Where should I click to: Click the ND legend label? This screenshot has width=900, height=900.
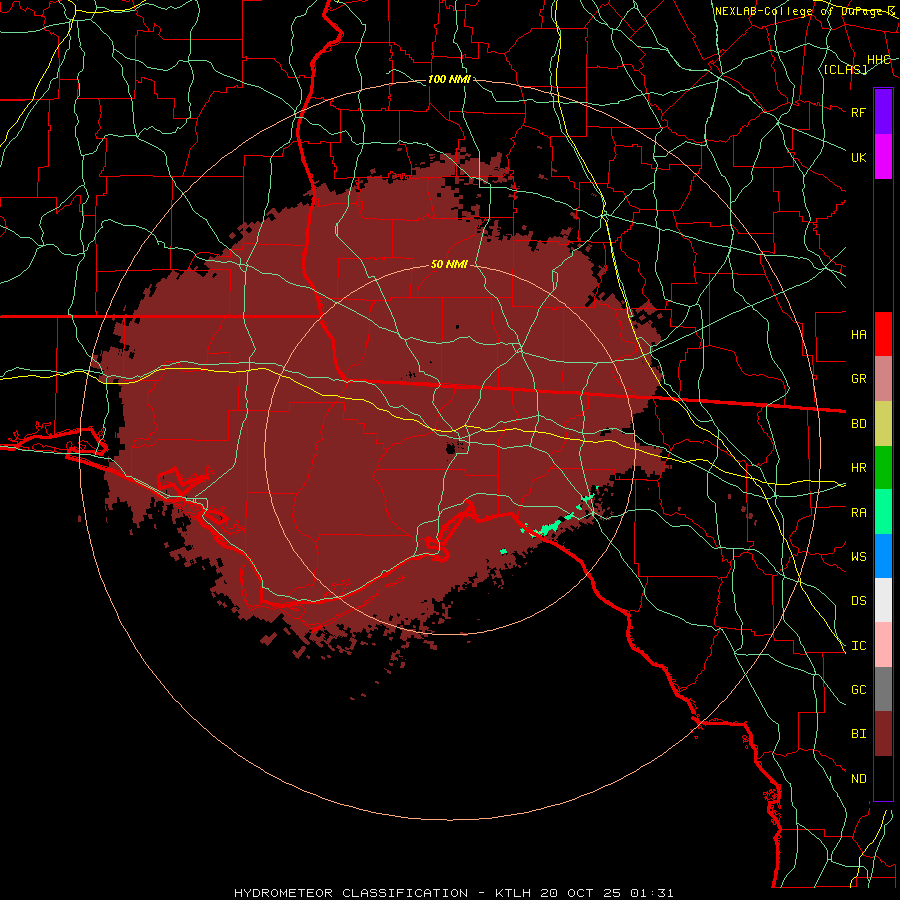click(x=859, y=779)
